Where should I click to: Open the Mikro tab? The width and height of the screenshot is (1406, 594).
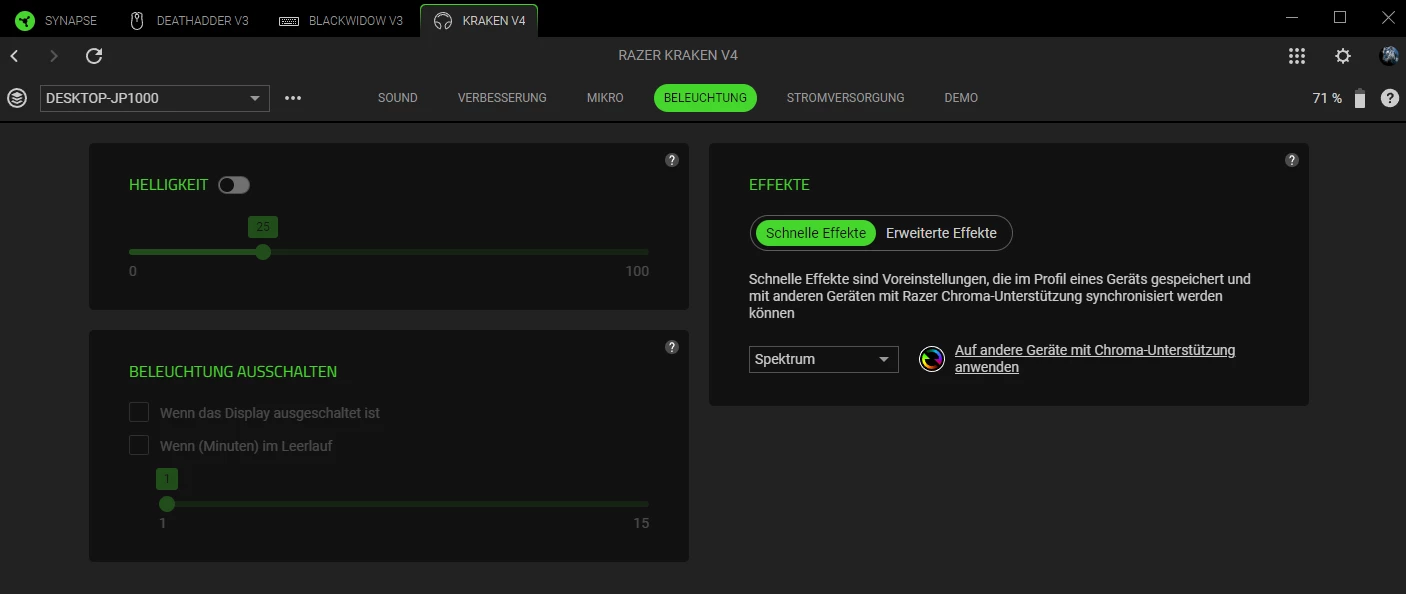(x=605, y=98)
